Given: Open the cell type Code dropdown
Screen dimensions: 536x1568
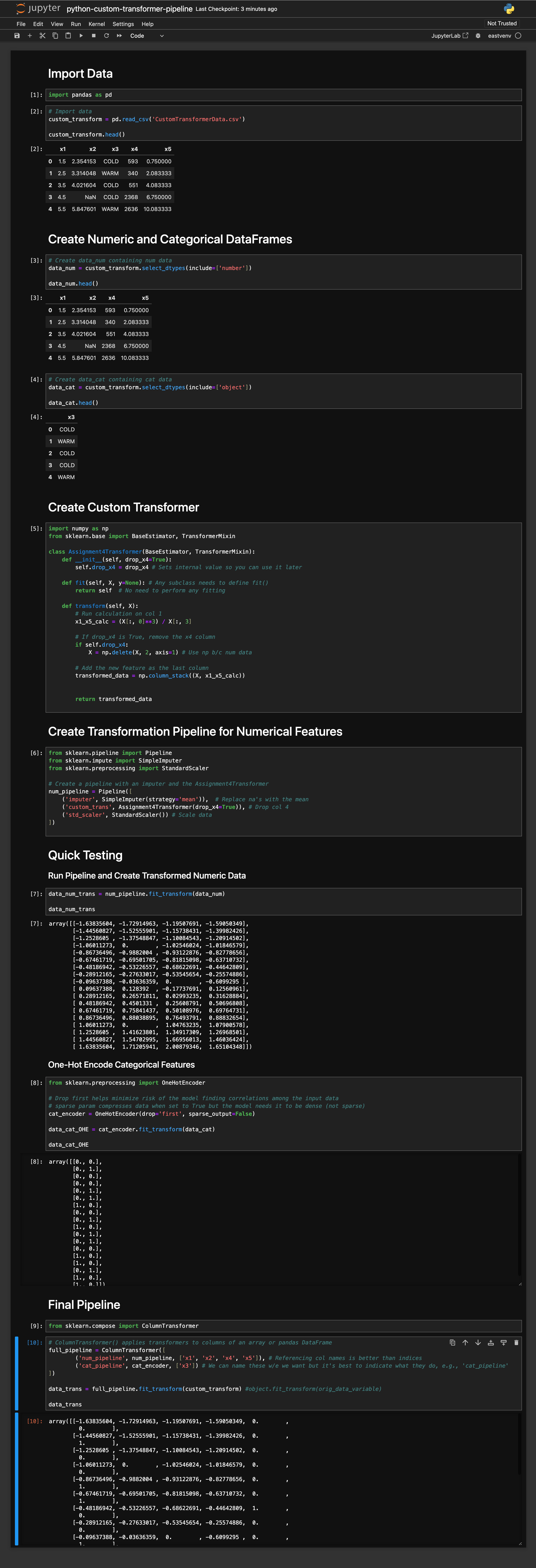Looking at the screenshot, I should [147, 36].
